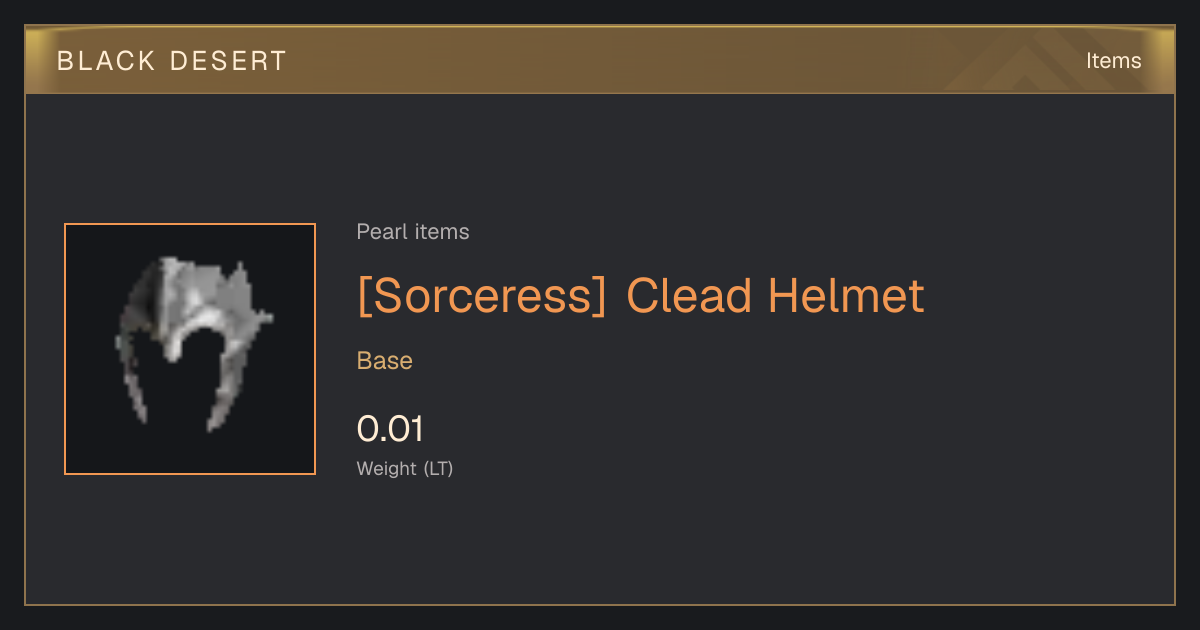Click the word Sorceress in brackets

[482, 296]
